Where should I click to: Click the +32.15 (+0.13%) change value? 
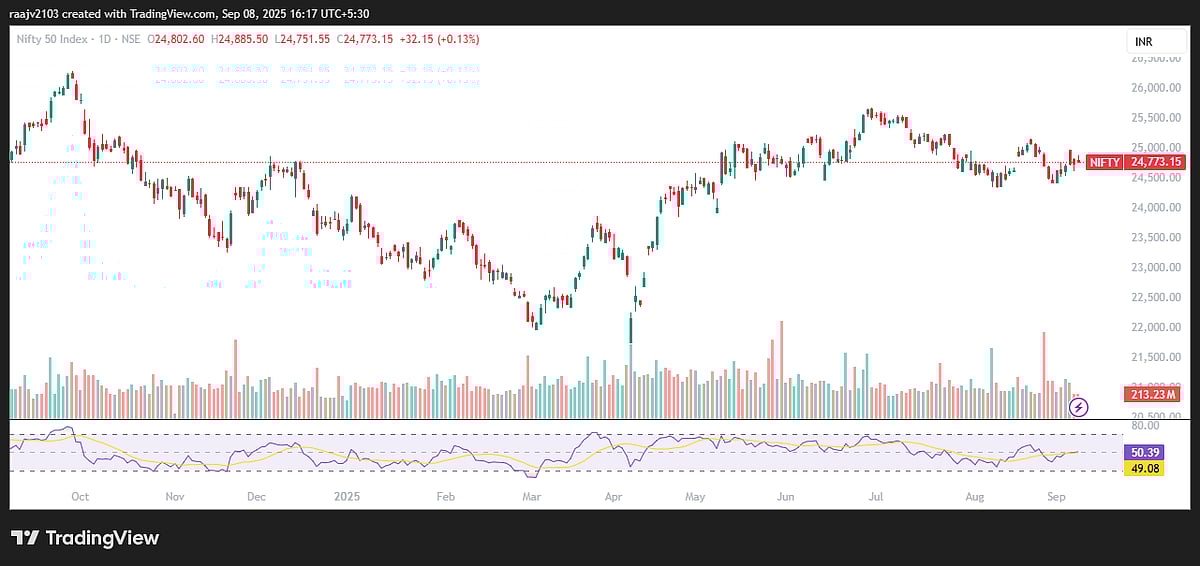coord(439,39)
